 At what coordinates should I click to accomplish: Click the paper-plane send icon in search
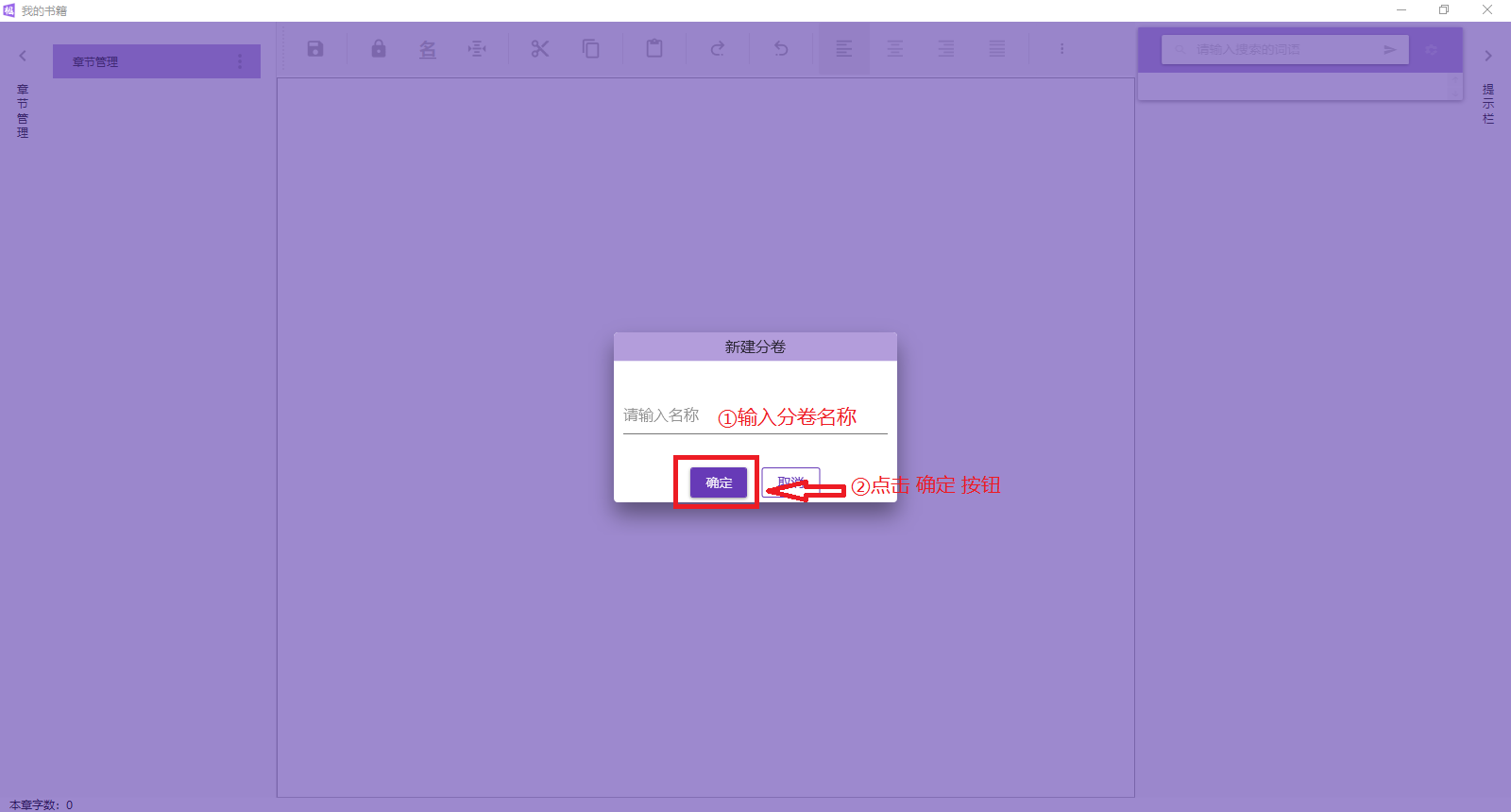(1390, 50)
